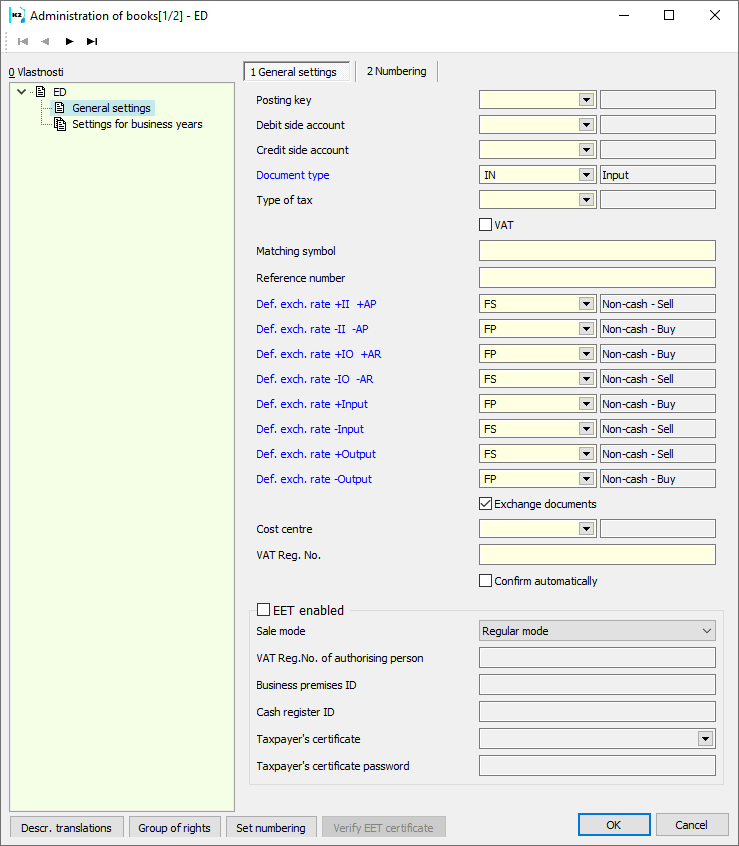Close the Administration of books window
Screen dimensions: 739x846
[x=715, y=15]
